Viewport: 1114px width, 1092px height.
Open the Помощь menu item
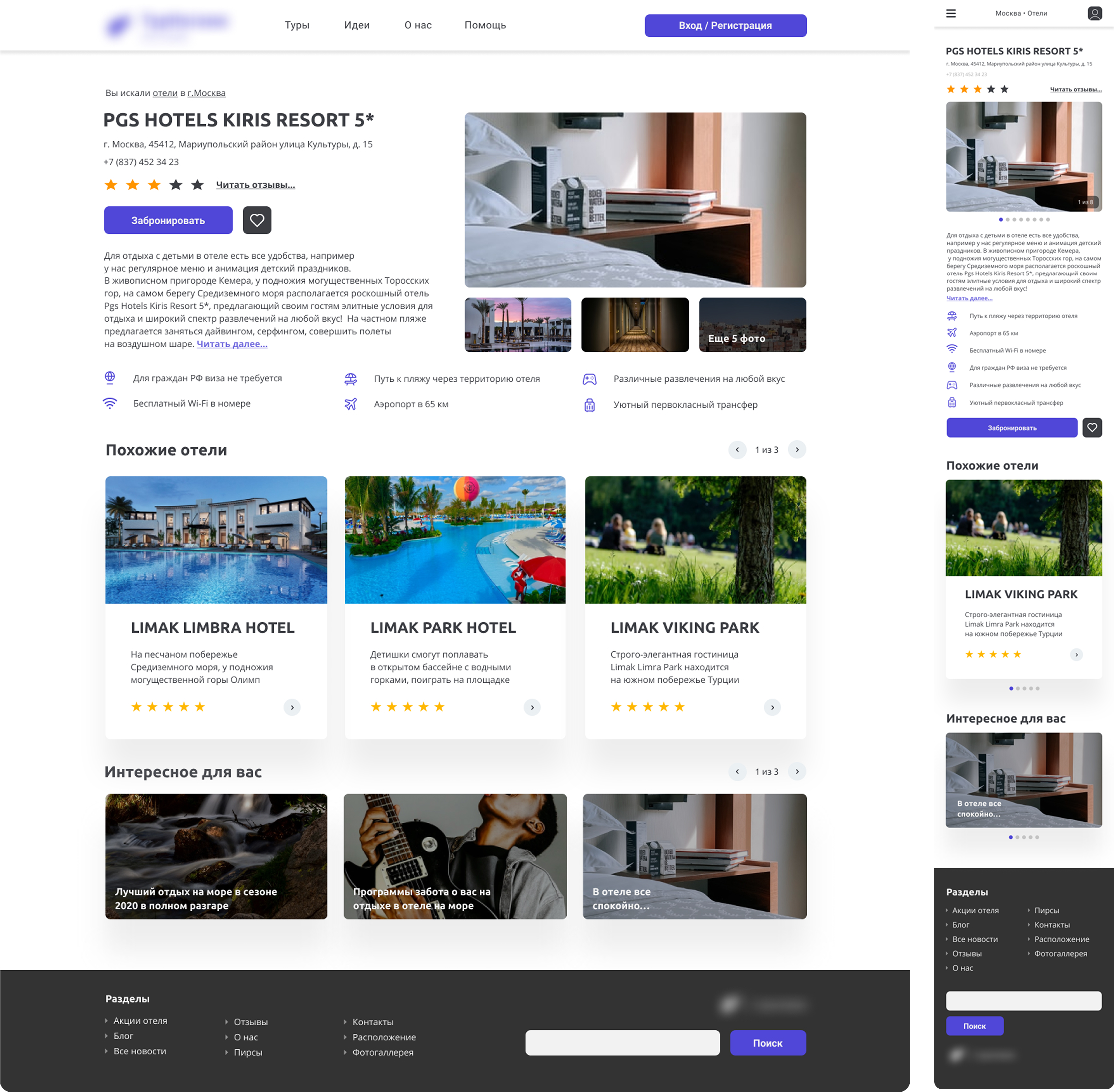[x=485, y=25]
